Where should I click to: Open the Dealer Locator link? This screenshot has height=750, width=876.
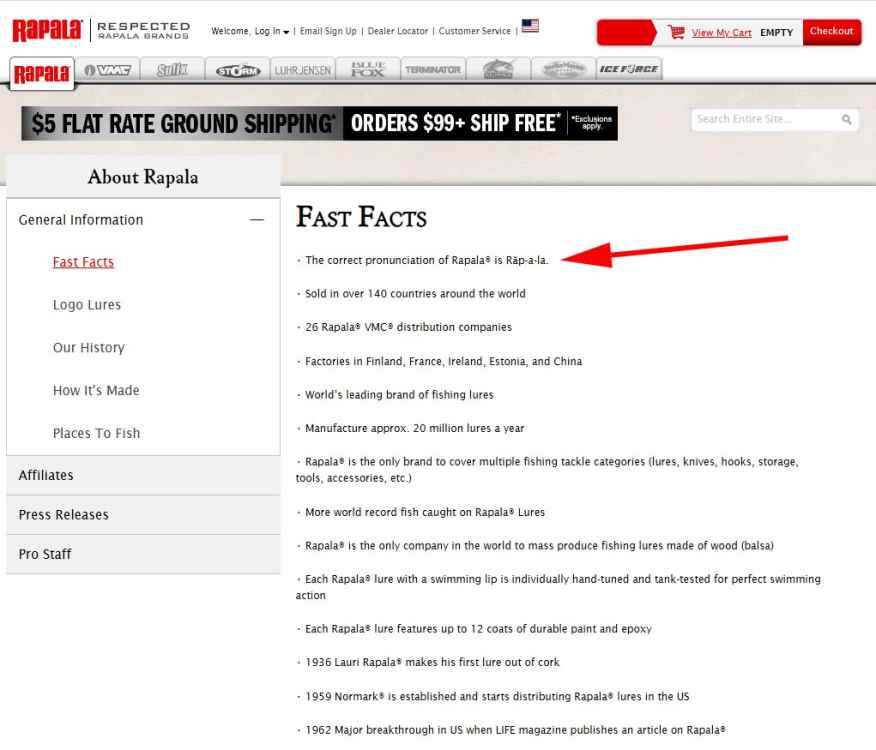coord(398,31)
